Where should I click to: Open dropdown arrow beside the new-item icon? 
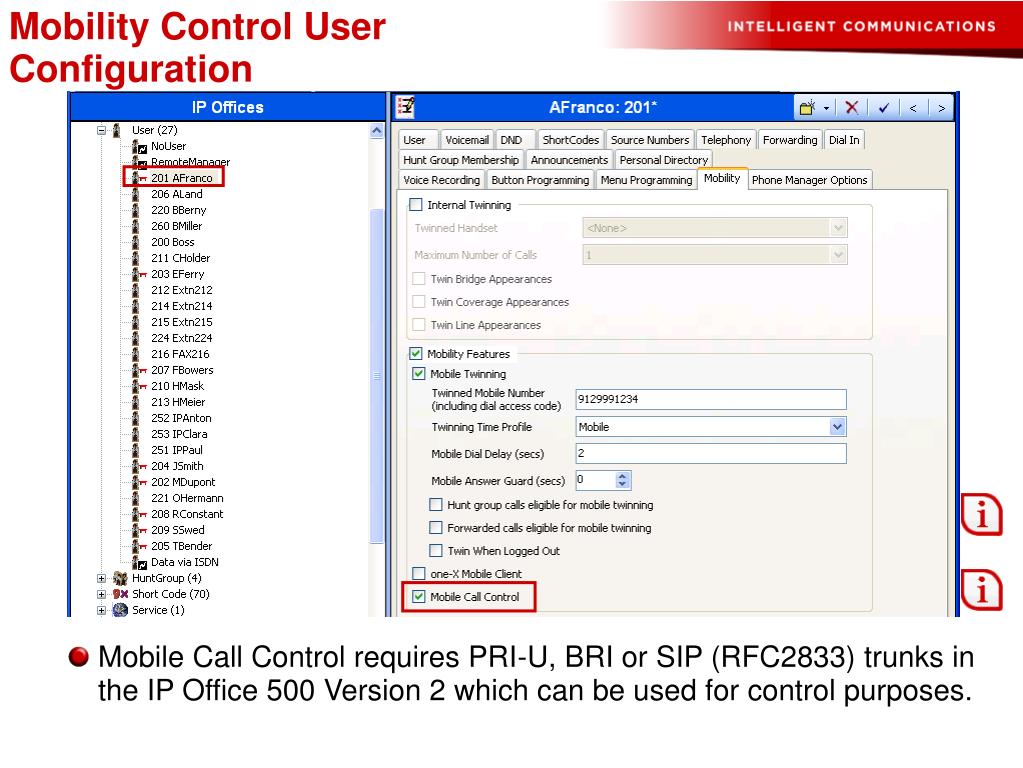826,108
